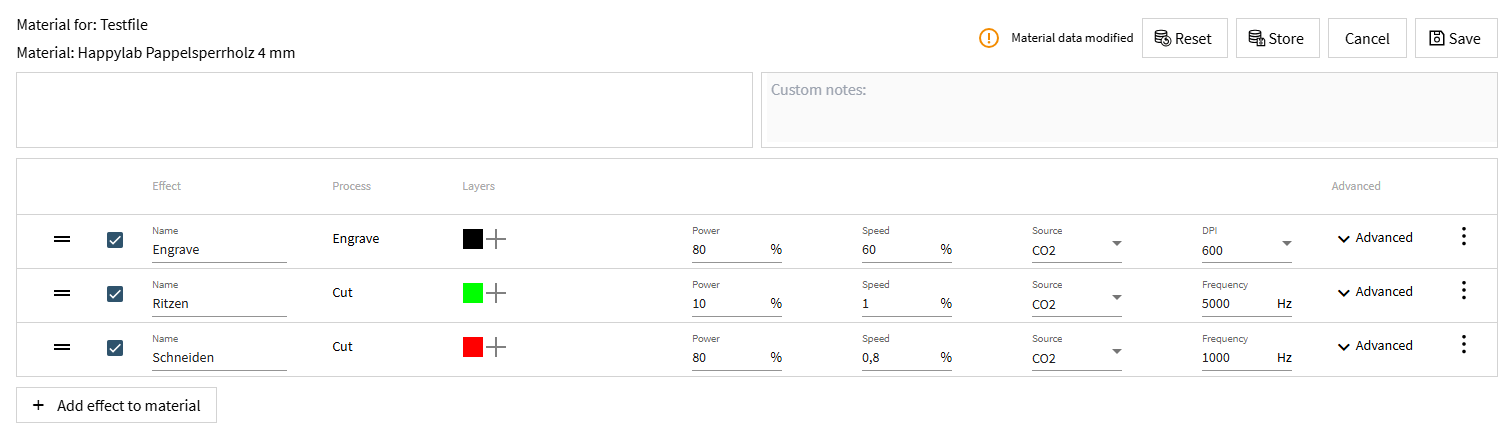Click the Reset button
The width and height of the screenshot is (1509, 430).
pos(1183,38)
